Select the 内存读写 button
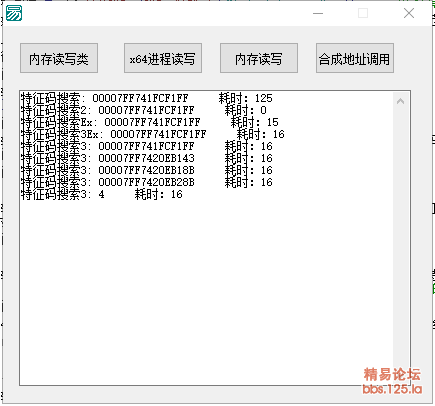The image size is (435, 406). [259, 58]
